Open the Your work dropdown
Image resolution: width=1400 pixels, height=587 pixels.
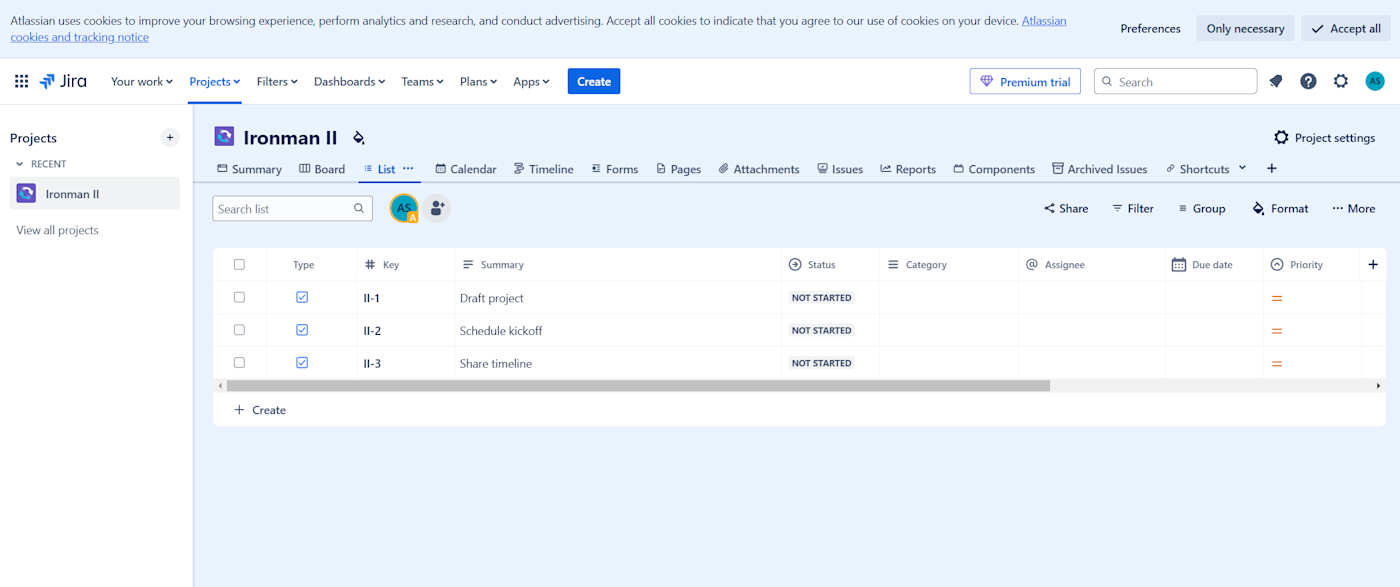point(142,82)
